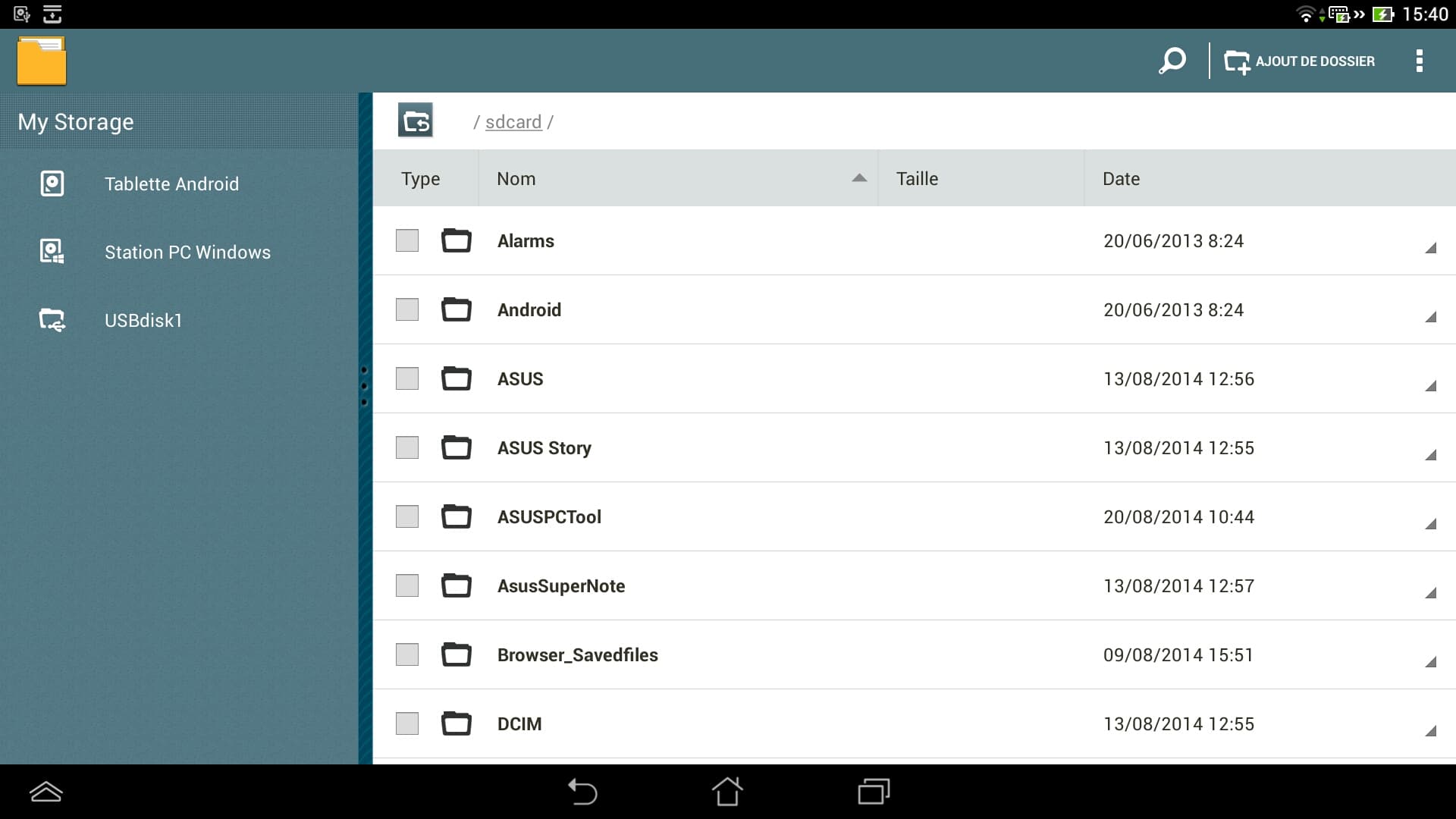Click the sidebar divider drag handle

click(x=365, y=386)
